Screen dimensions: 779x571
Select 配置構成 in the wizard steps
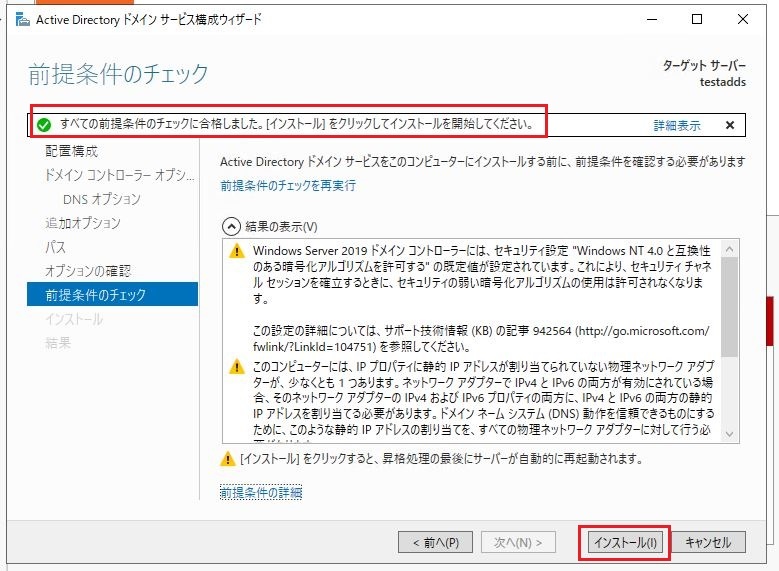[x=72, y=151]
